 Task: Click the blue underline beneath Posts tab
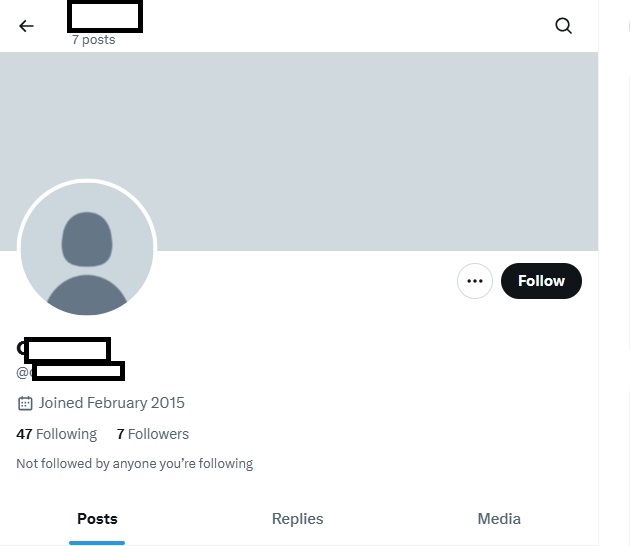point(97,542)
